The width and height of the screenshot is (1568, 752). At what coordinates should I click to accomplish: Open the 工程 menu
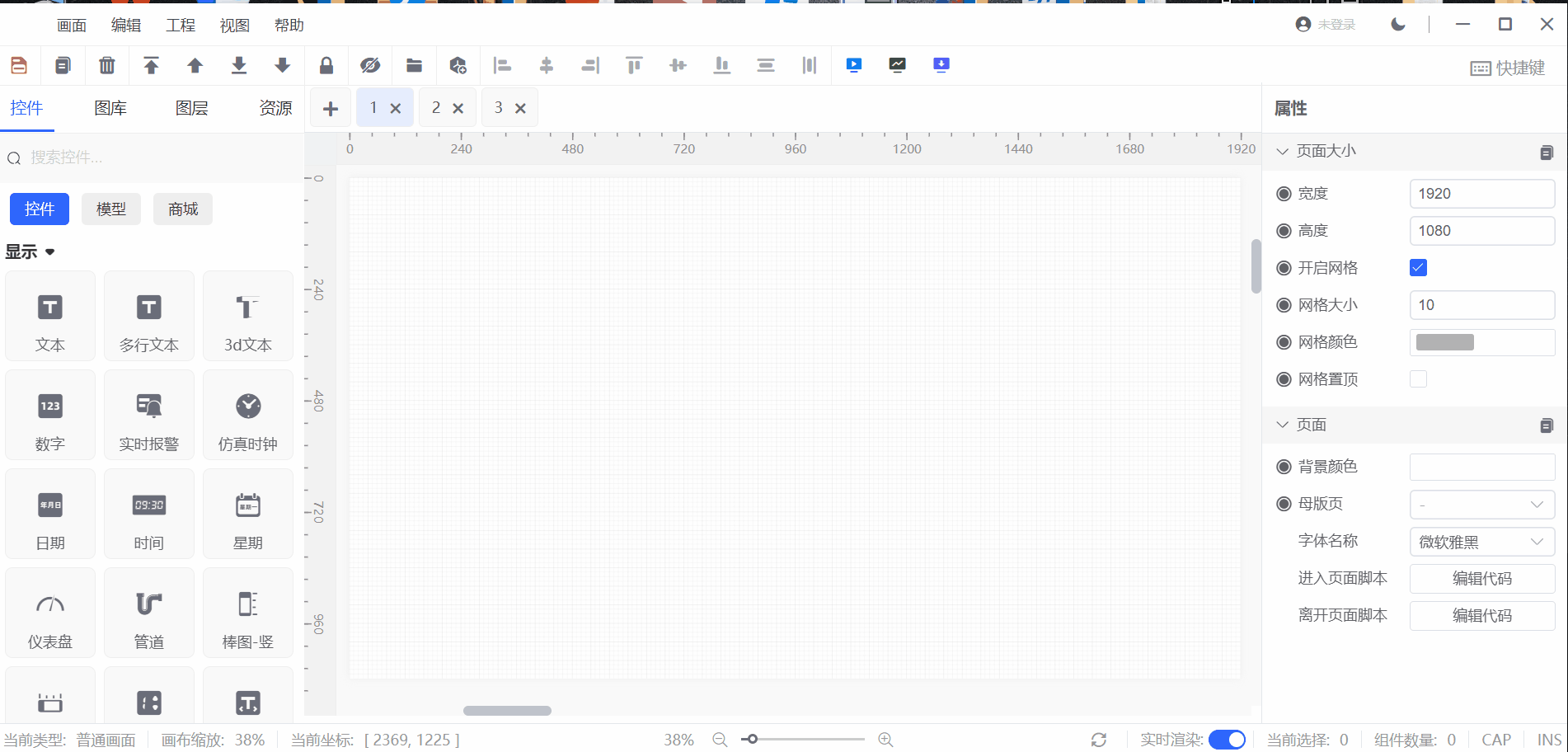coord(180,25)
